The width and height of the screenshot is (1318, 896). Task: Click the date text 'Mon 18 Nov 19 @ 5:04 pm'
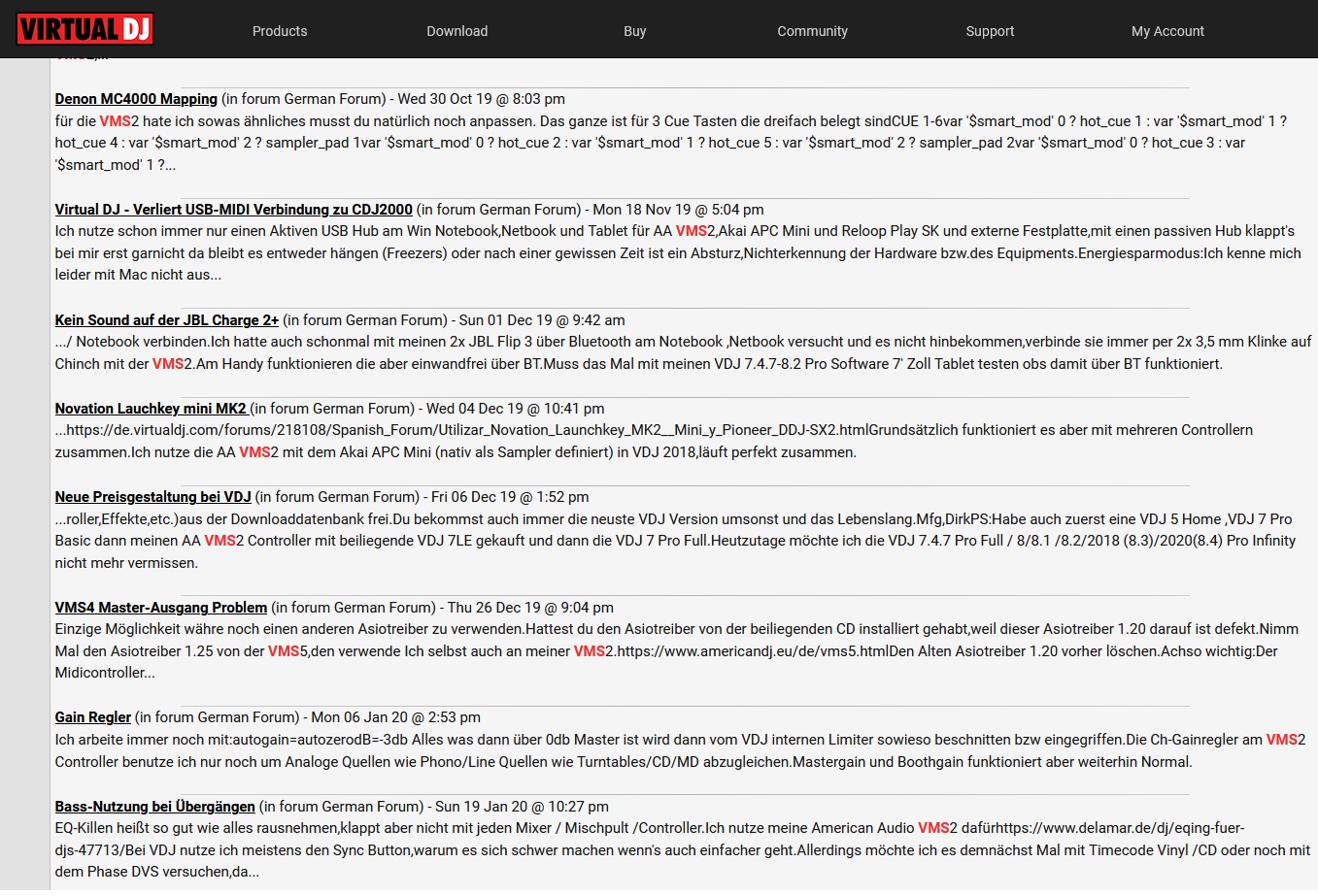tap(679, 210)
